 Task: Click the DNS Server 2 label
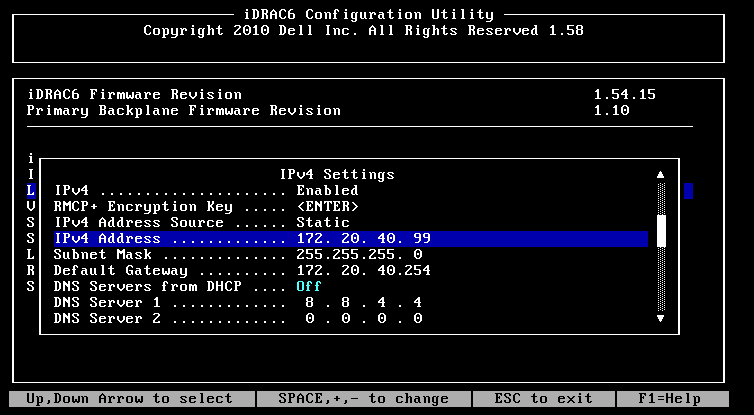tap(107, 318)
